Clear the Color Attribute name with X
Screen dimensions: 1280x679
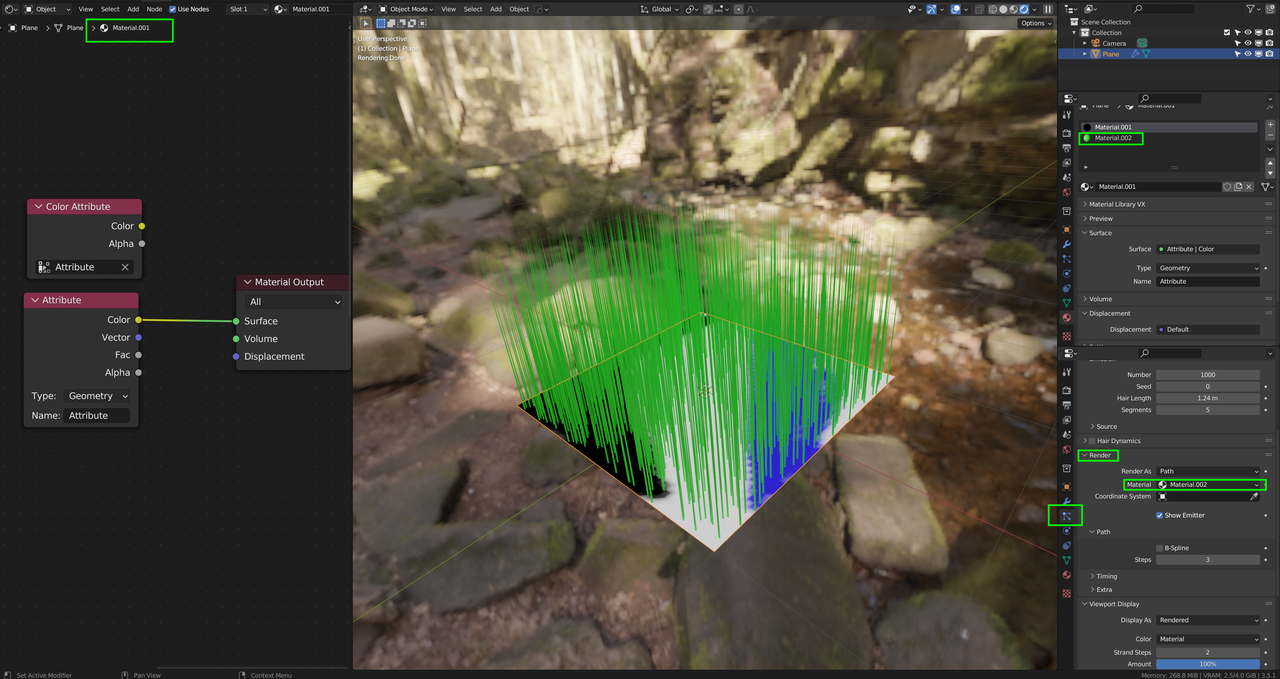pyautogui.click(x=125, y=267)
